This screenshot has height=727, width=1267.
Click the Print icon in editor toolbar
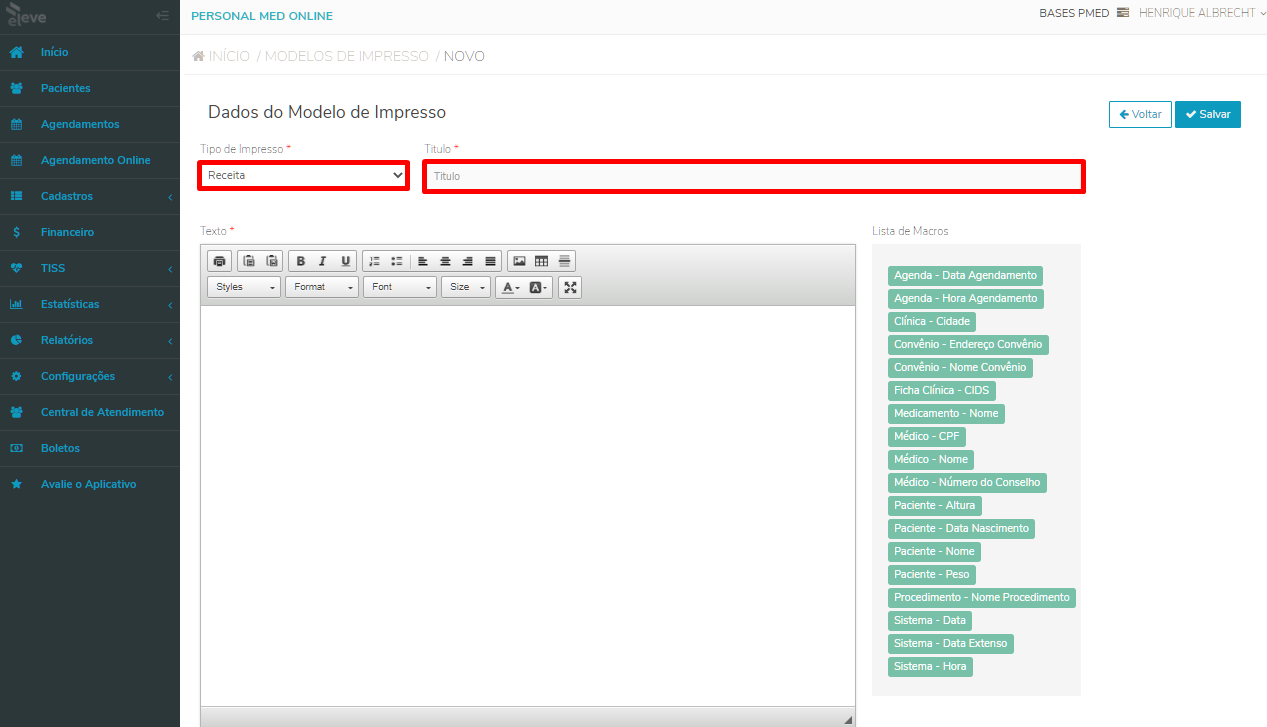220,261
